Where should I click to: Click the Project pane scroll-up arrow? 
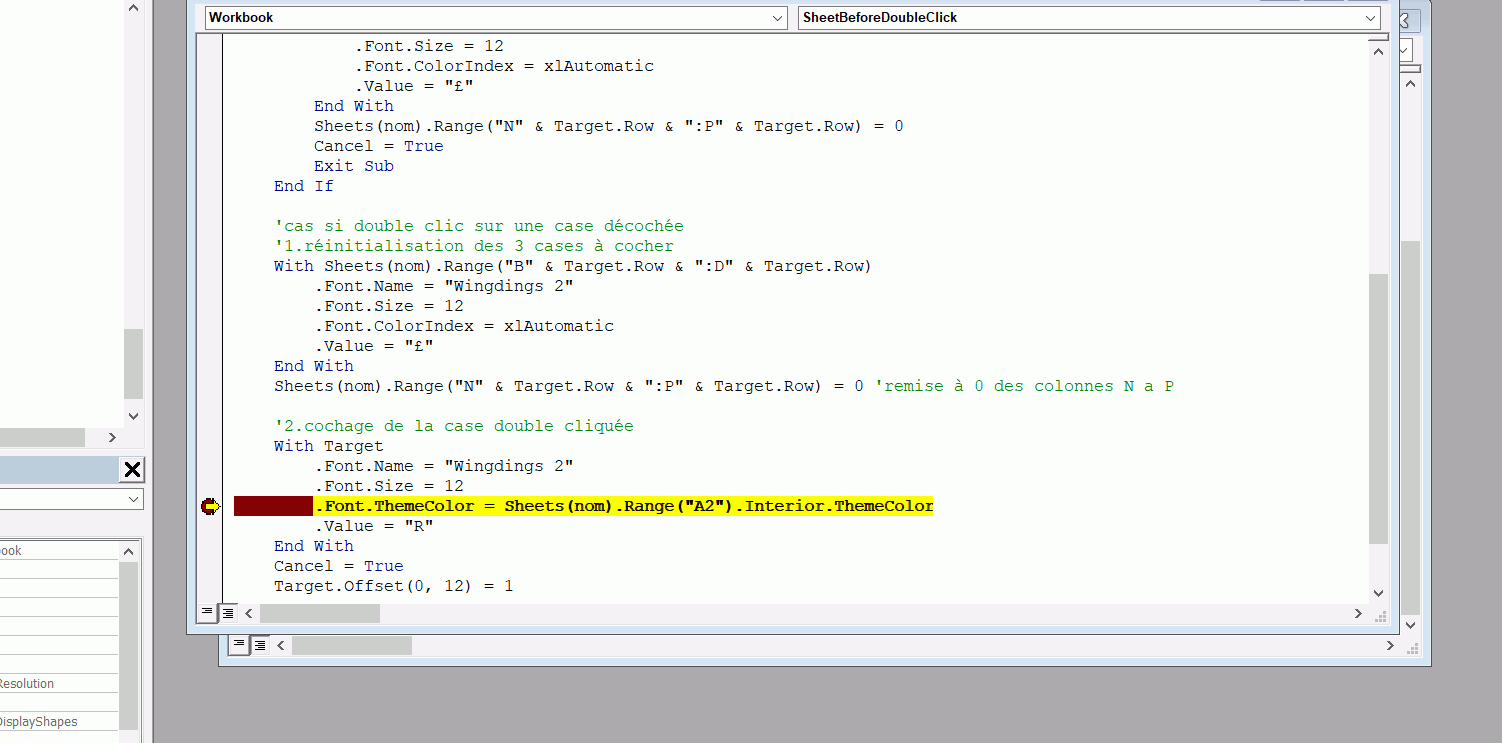[133, 7]
